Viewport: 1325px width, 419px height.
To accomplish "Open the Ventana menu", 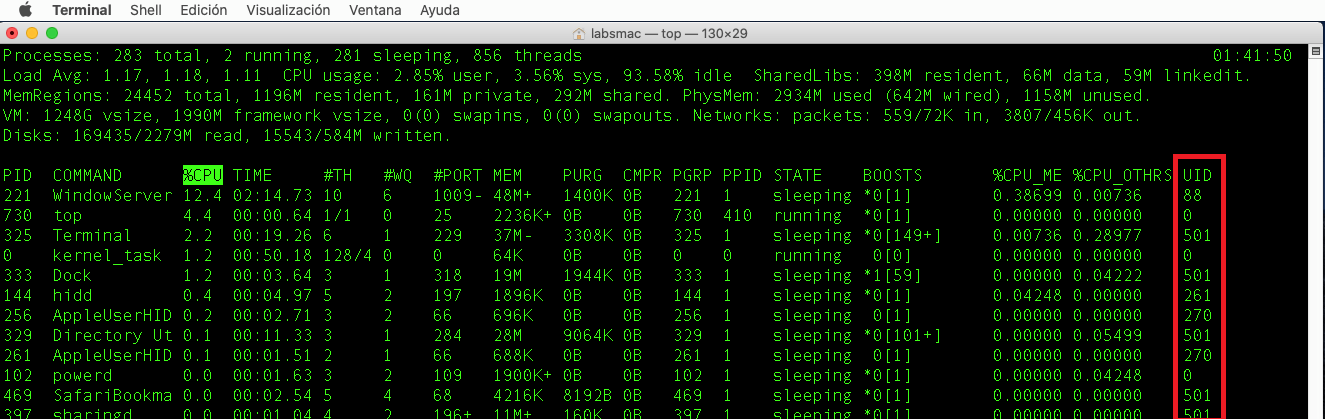I will coord(375,10).
